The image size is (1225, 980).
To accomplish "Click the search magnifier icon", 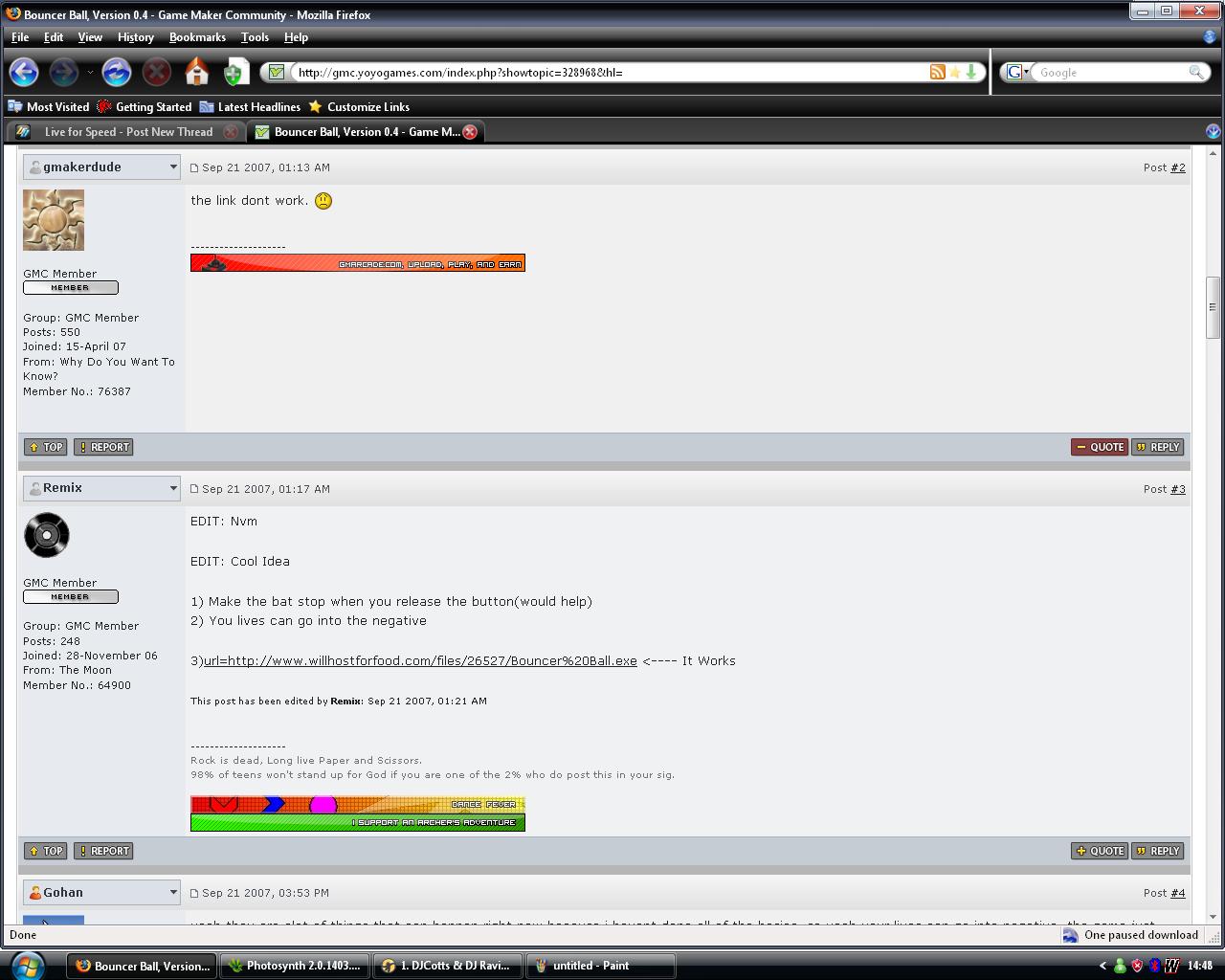I will pyautogui.click(x=1196, y=72).
